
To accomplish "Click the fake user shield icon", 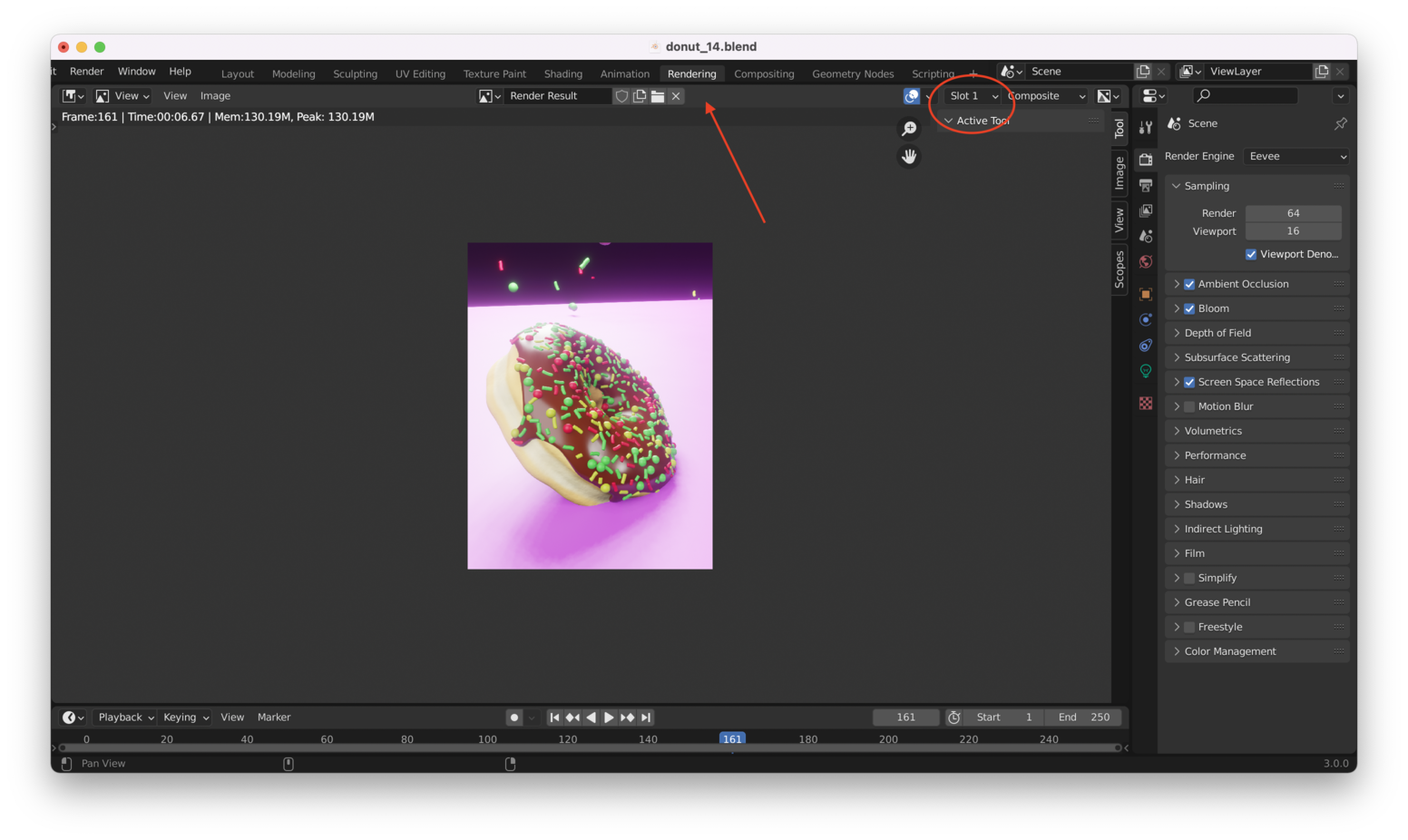I will tap(621, 96).
